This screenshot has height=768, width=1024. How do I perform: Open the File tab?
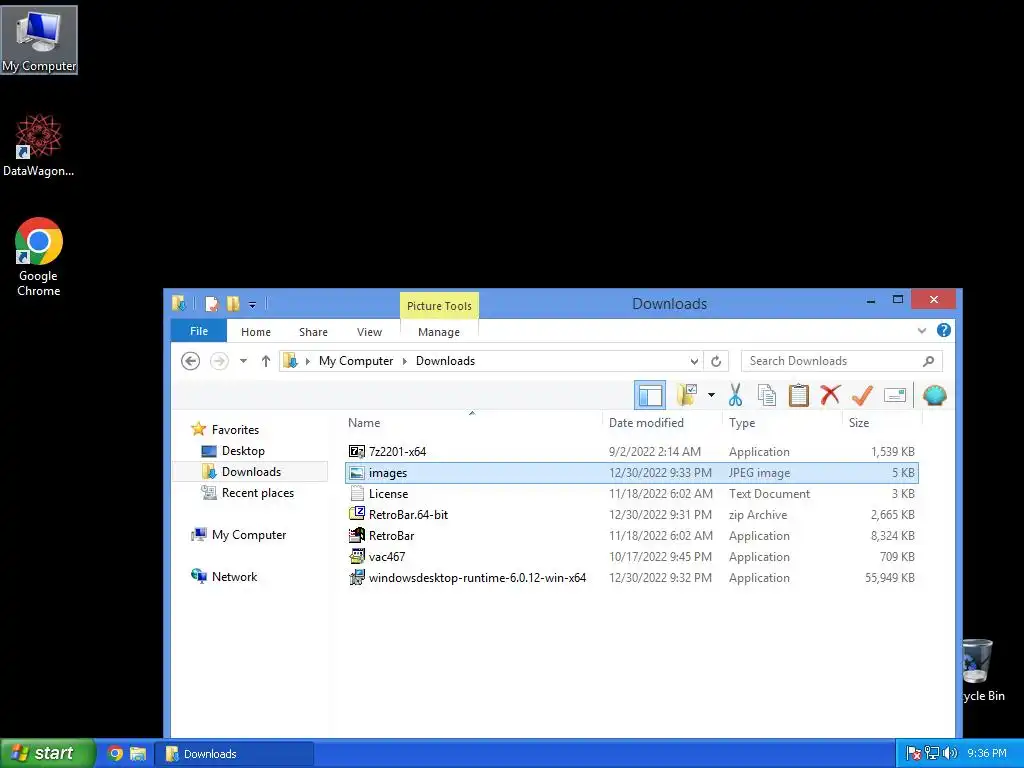pyautogui.click(x=199, y=331)
